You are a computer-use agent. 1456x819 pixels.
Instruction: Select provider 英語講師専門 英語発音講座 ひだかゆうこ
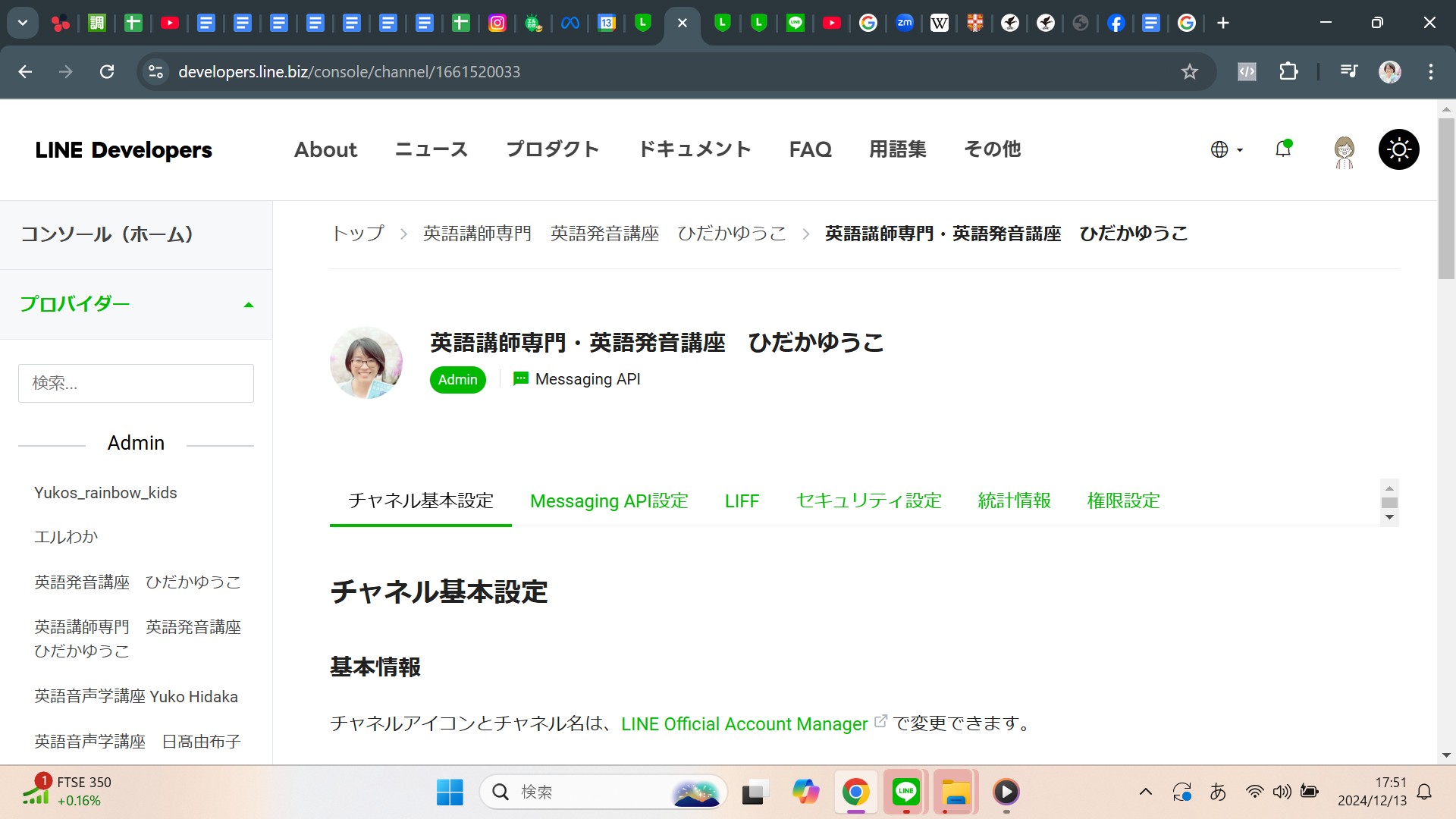pos(137,639)
